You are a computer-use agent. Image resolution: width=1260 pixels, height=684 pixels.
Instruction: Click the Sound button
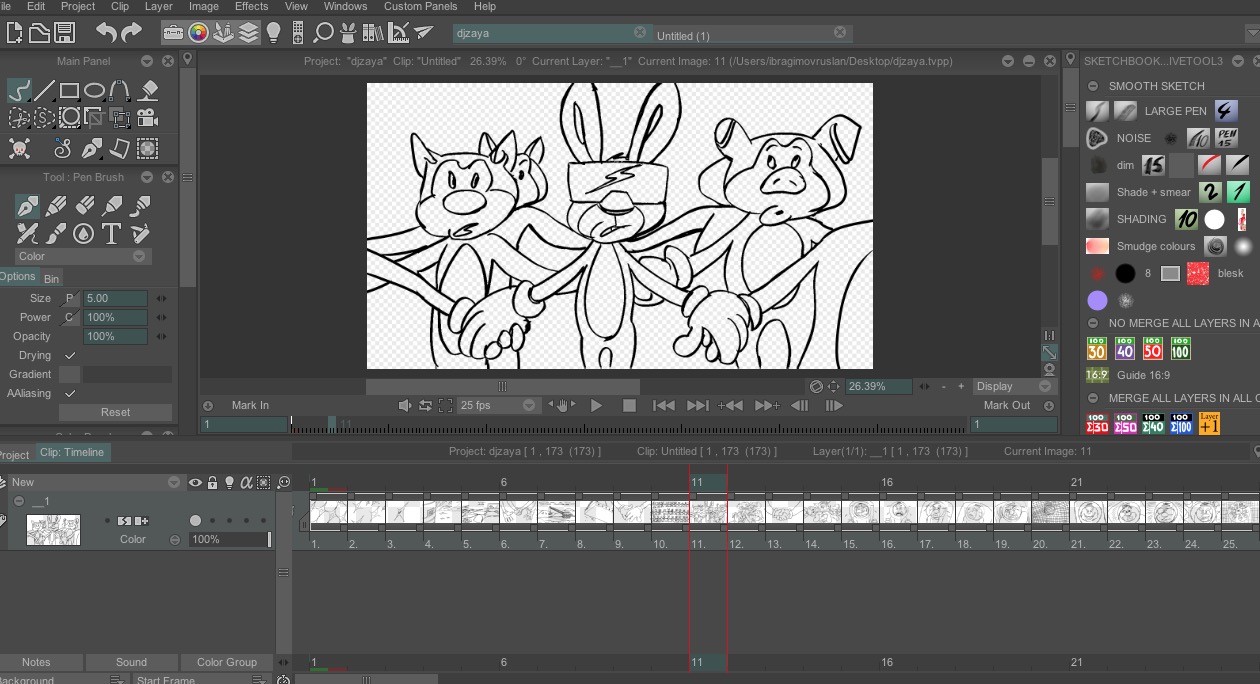pos(131,662)
